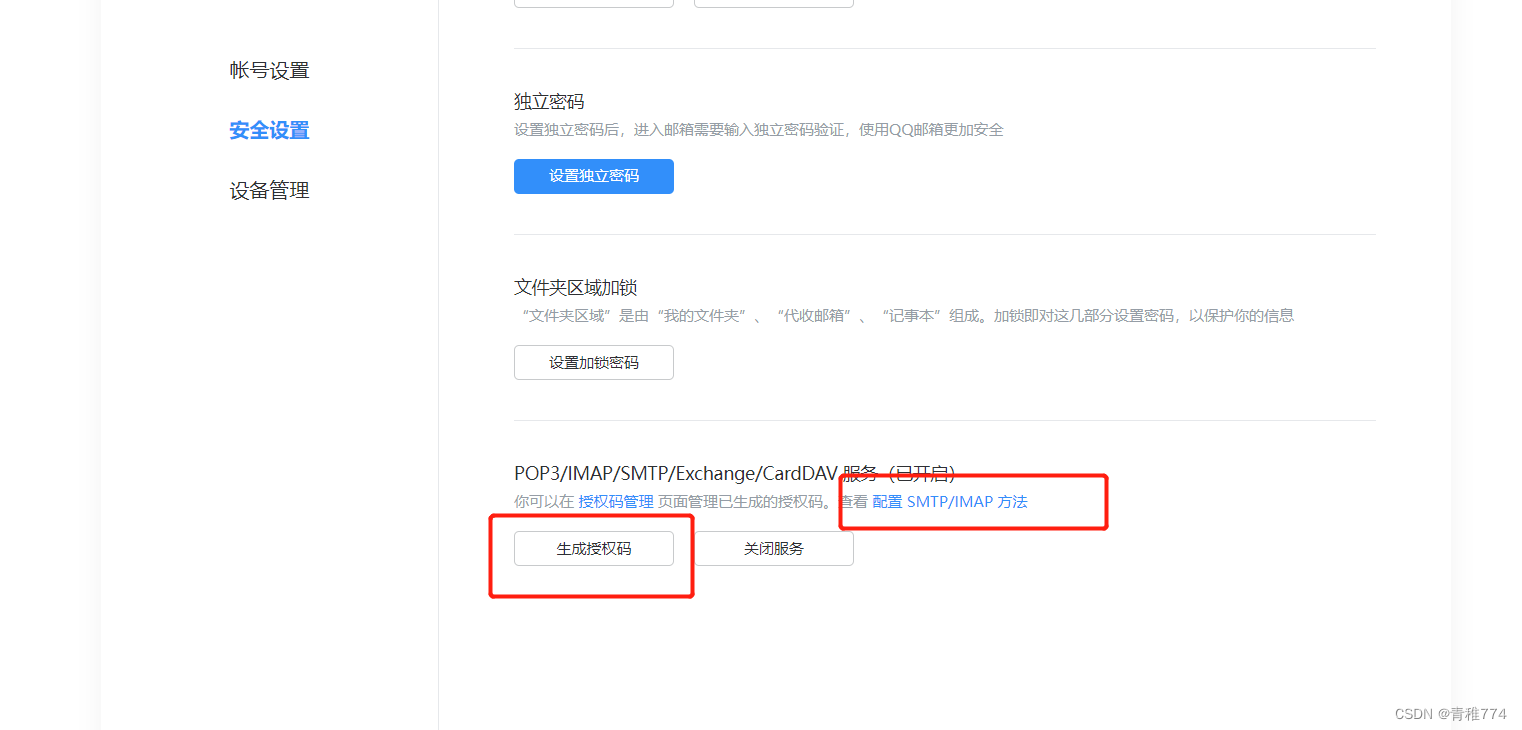This screenshot has width=1522, height=730.
Task: Open the 设备管理 settings section
Action: [269, 190]
